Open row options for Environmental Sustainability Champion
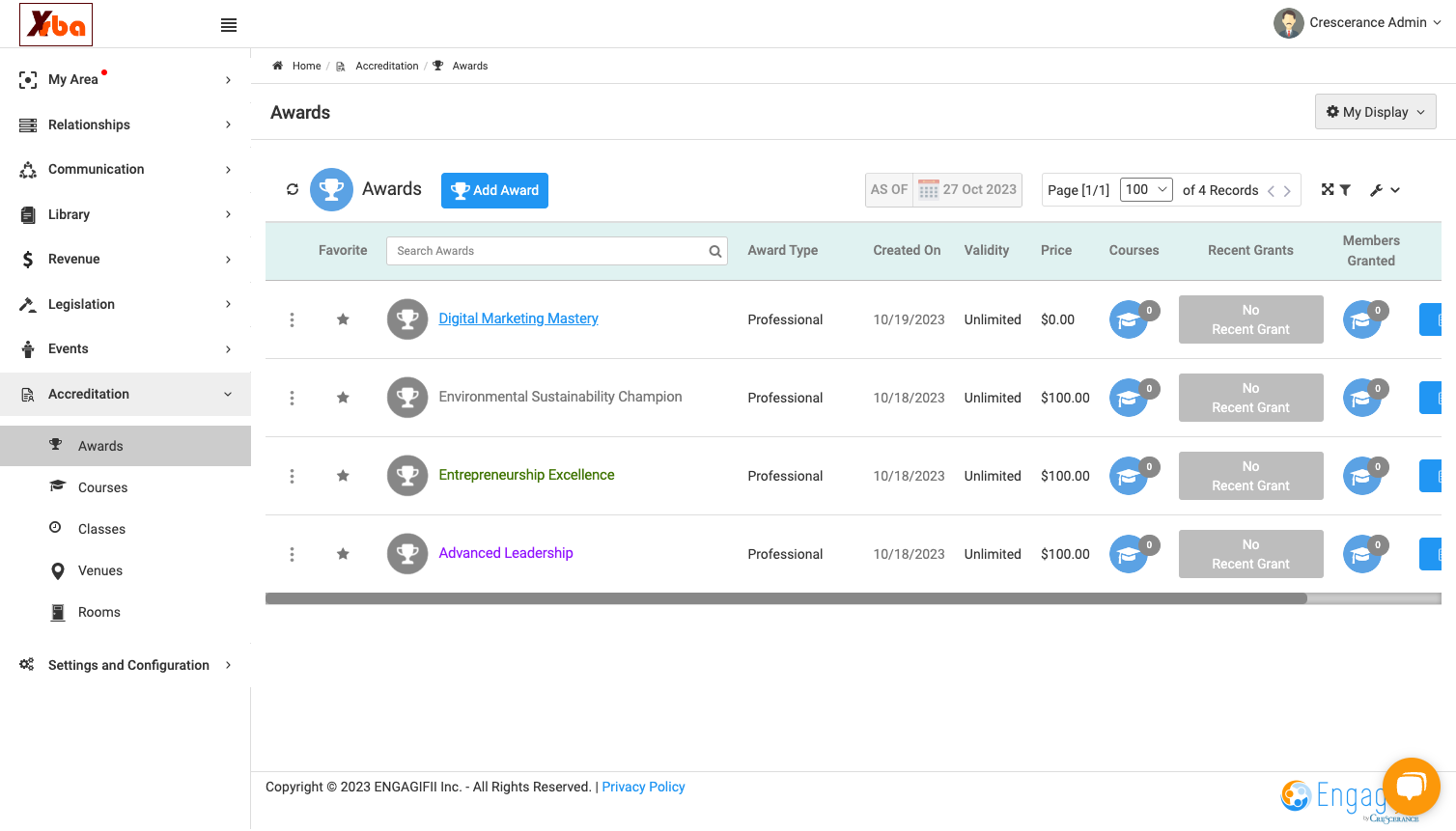Viewport: 1456px width, 831px height. pyautogui.click(x=292, y=398)
